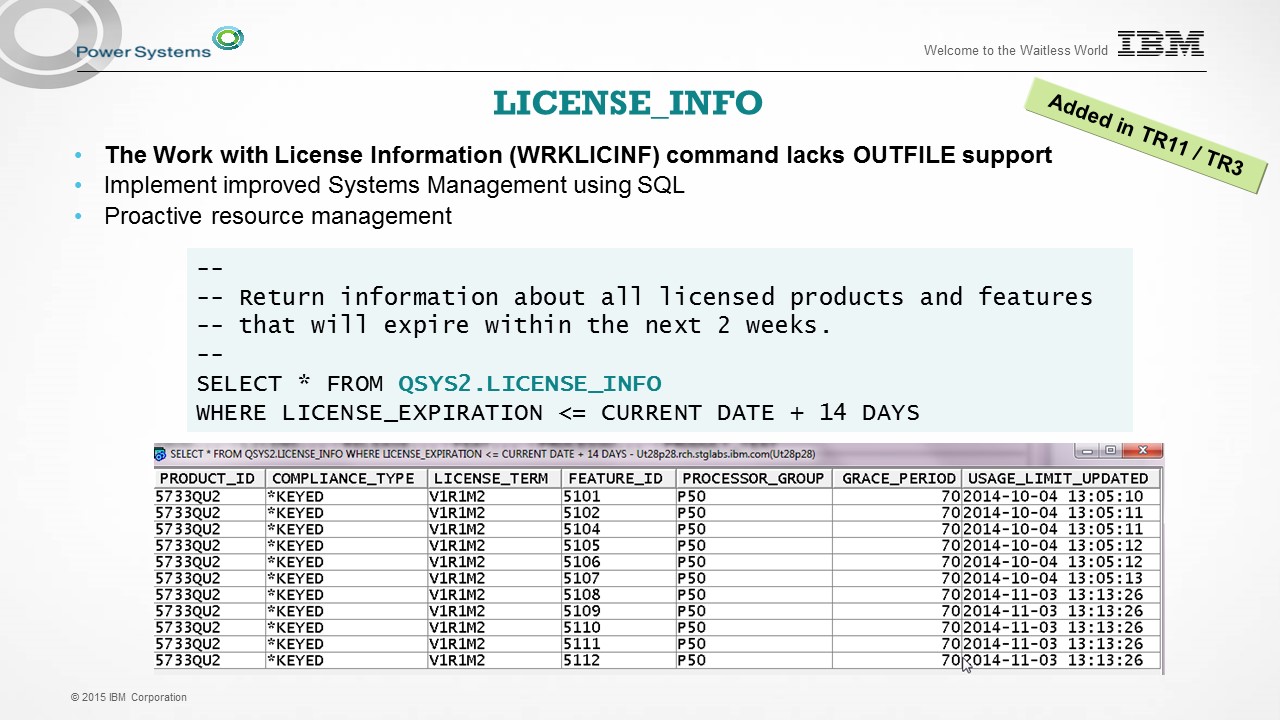Click the PROCESSOR_GROUP column header
1280x720 pixels.
(754, 479)
